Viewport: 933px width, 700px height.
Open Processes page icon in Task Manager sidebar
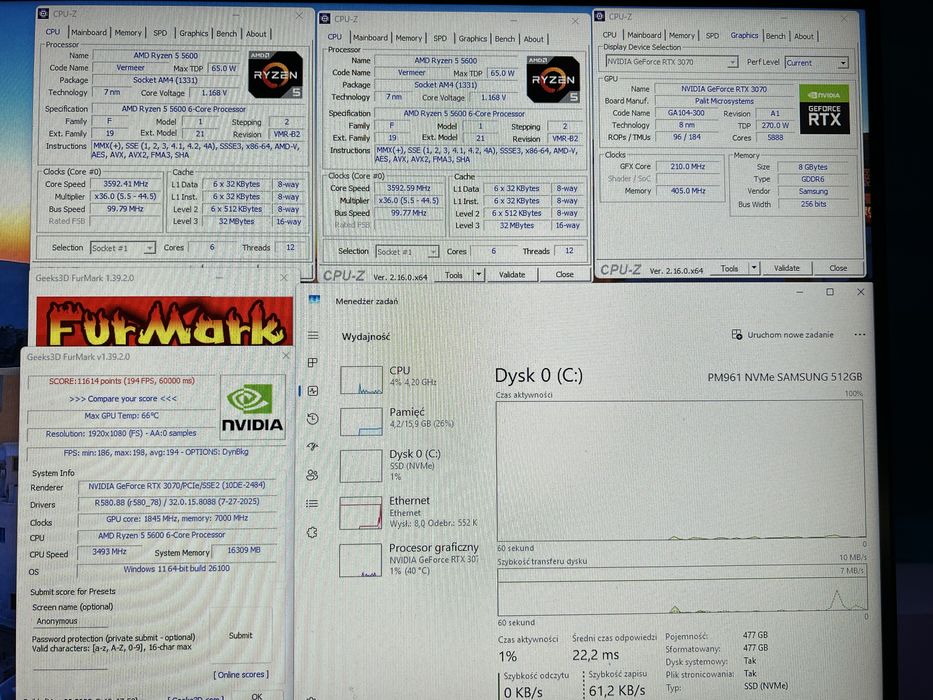[x=313, y=362]
